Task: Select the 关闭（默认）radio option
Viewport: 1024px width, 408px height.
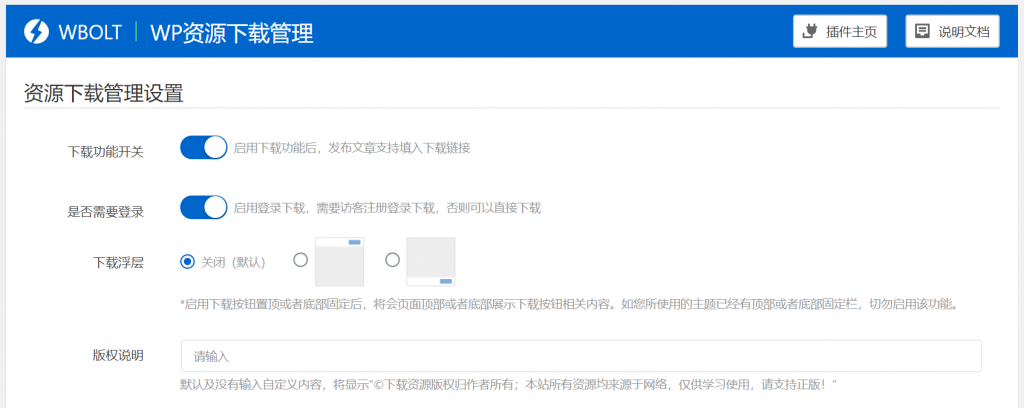Action: (187, 261)
